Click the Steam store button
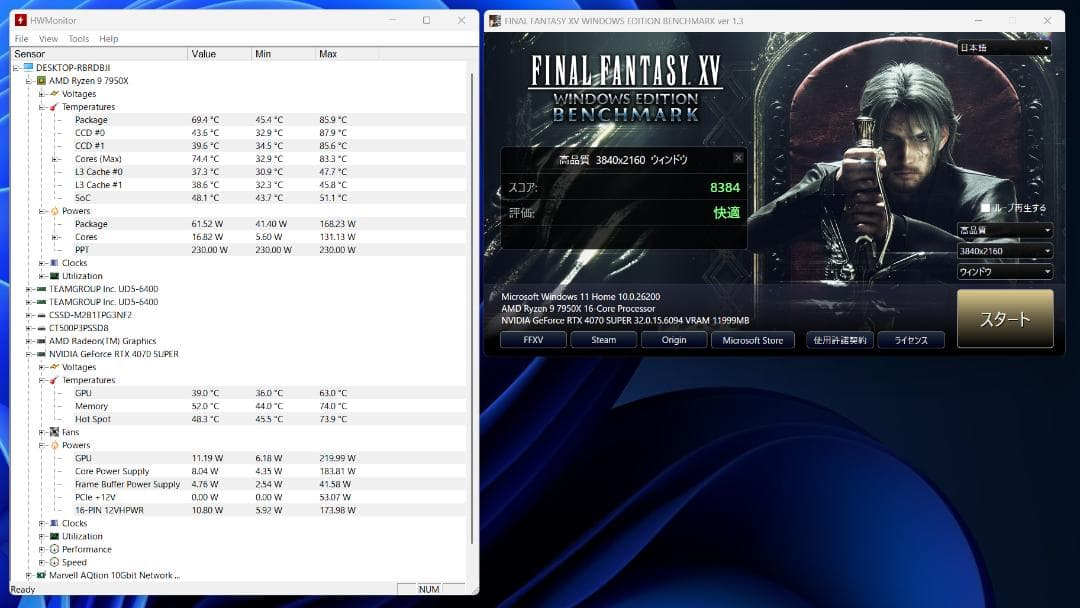 (x=604, y=340)
